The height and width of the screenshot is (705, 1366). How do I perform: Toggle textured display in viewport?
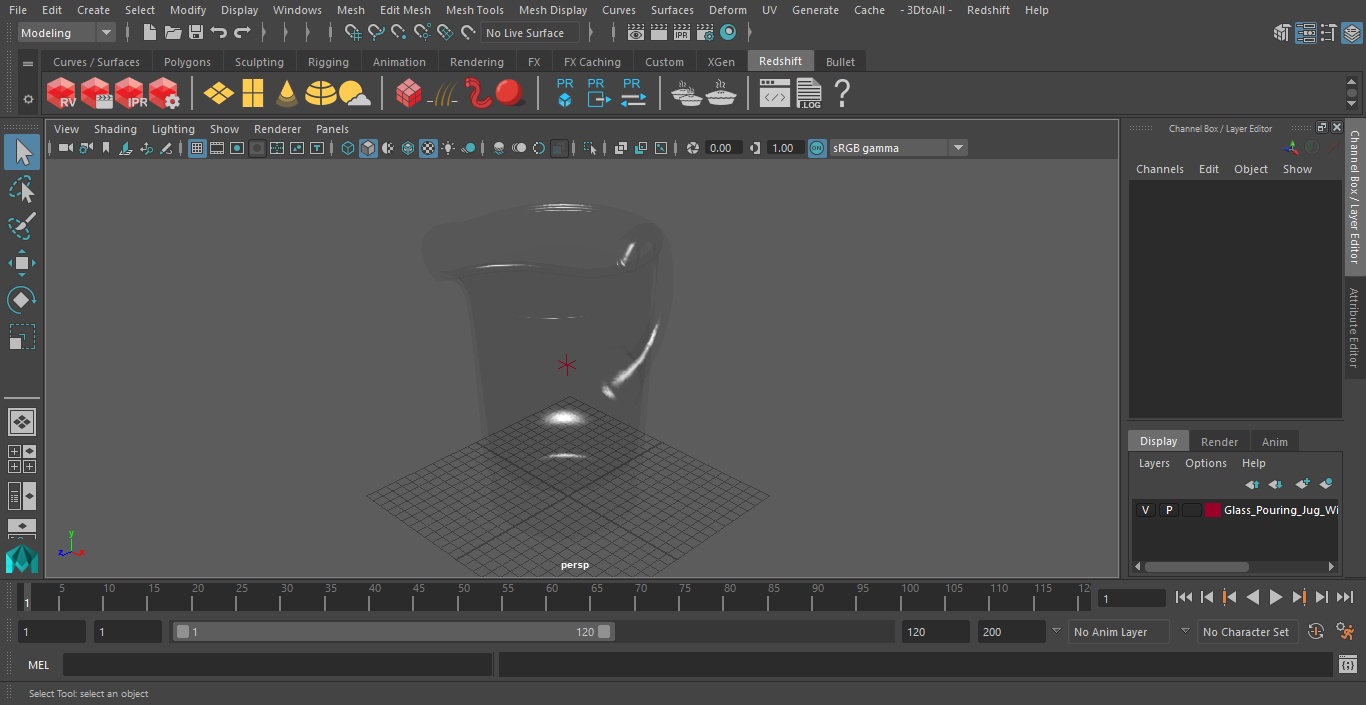tap(428, 148)
